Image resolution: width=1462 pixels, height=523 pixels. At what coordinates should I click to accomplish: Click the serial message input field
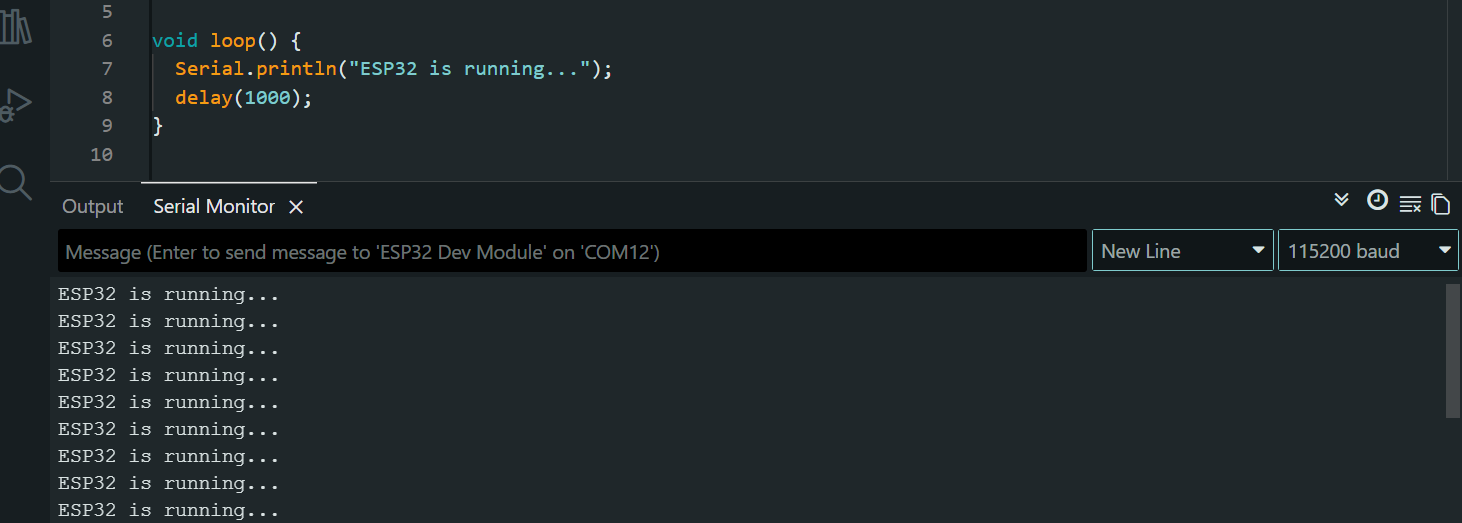pyautogui.click(x=572, y=252)
